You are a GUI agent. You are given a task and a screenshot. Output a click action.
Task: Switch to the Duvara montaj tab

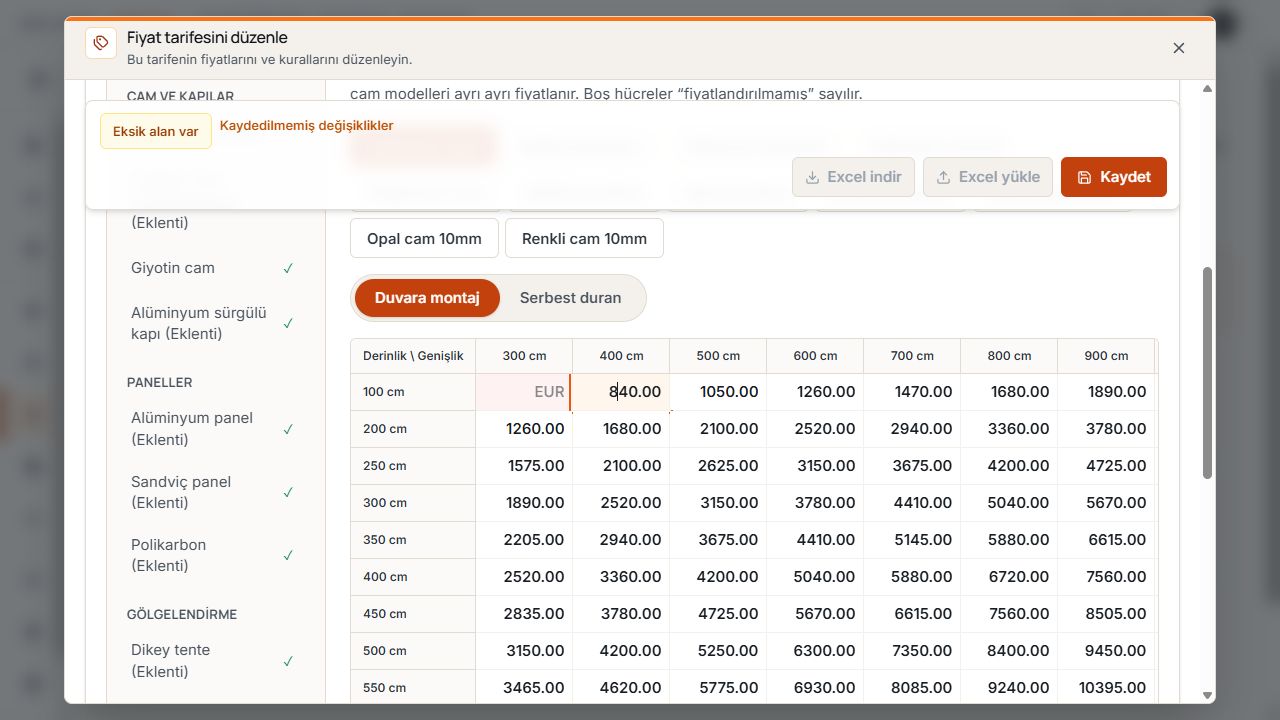click(427, 298)
